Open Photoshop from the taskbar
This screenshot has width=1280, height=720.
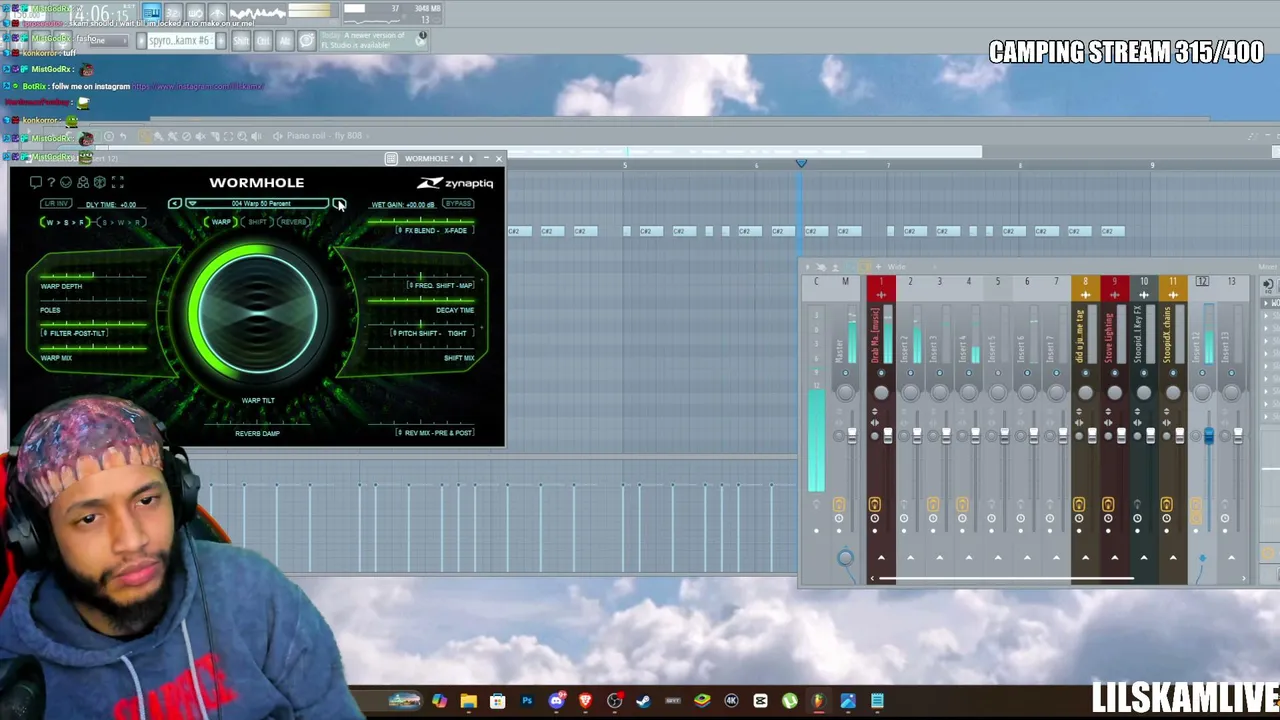pyautogui.click(x=527, y=701)
